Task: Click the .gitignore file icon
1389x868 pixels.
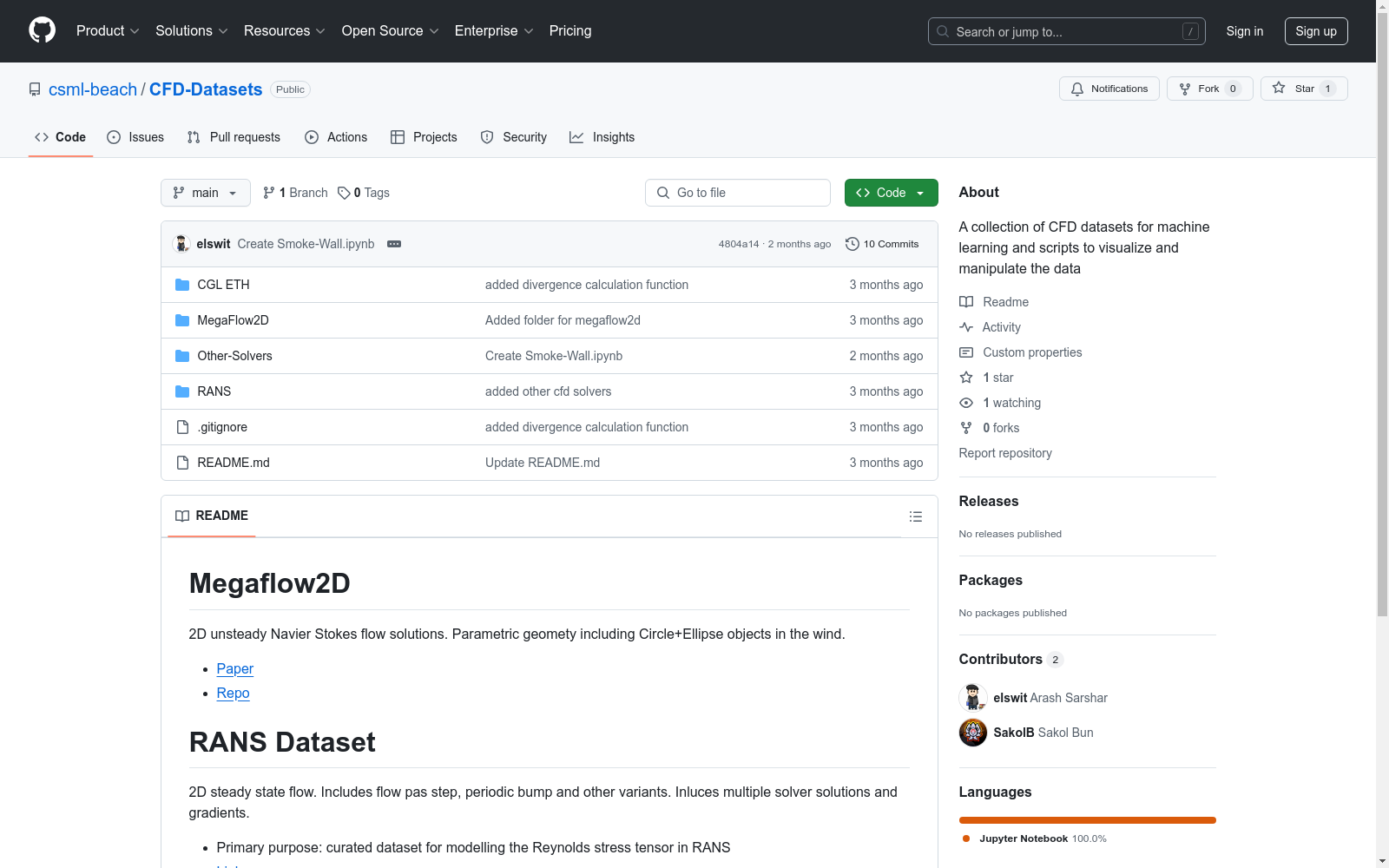Action: pos(182,427)
